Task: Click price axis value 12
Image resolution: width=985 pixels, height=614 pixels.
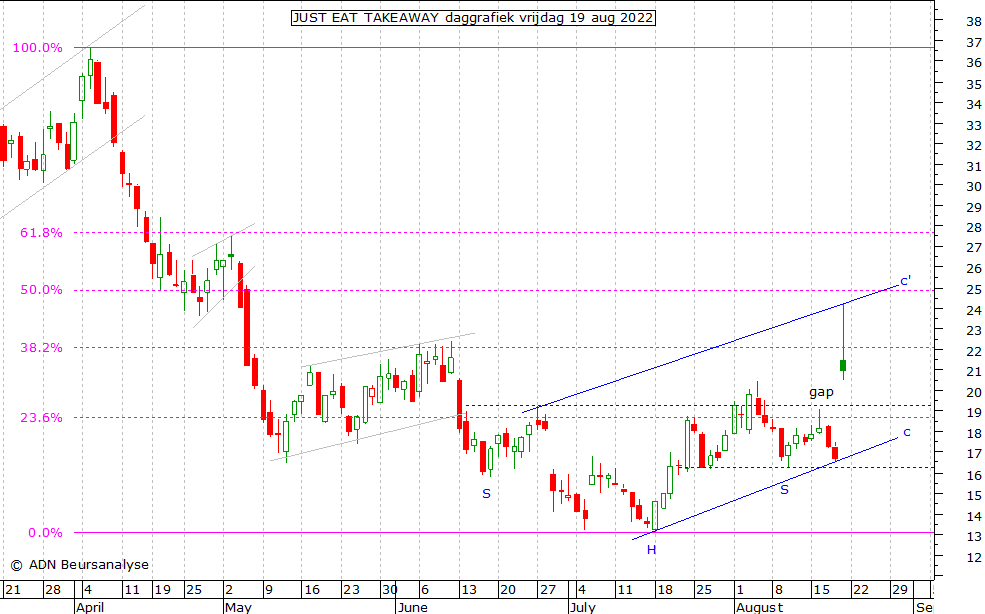Action: coord(974,557)
